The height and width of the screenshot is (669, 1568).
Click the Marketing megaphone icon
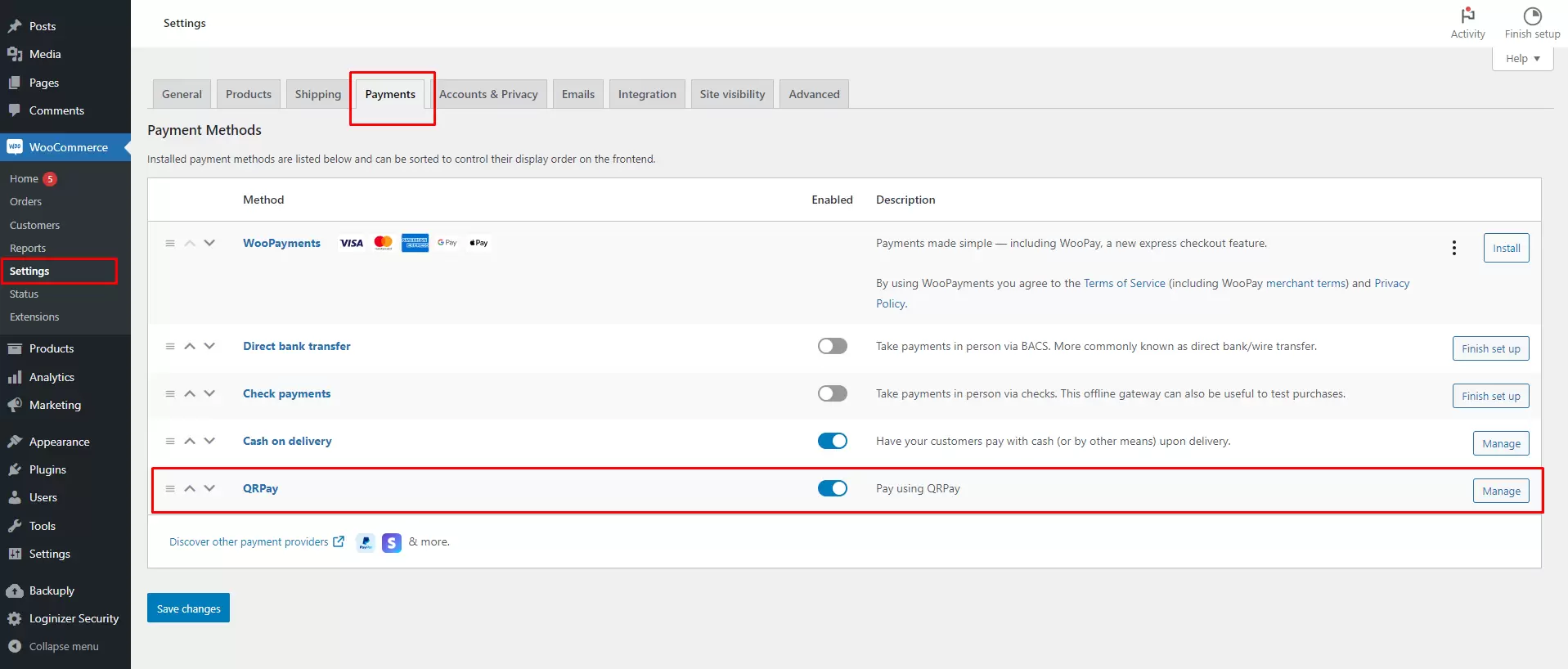15,405
